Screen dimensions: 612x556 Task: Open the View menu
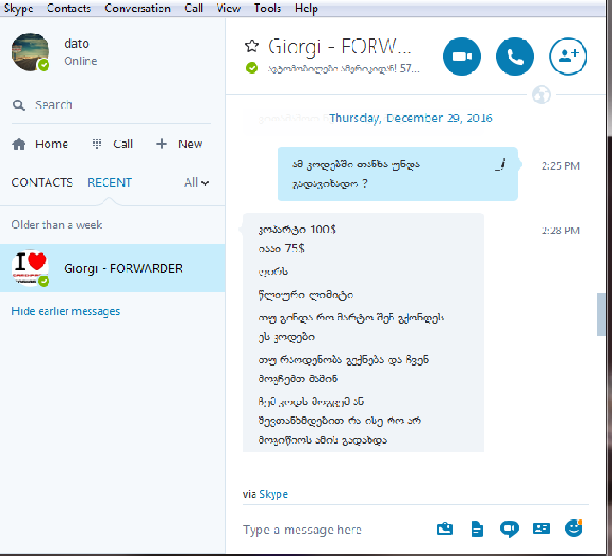(228, 8)
